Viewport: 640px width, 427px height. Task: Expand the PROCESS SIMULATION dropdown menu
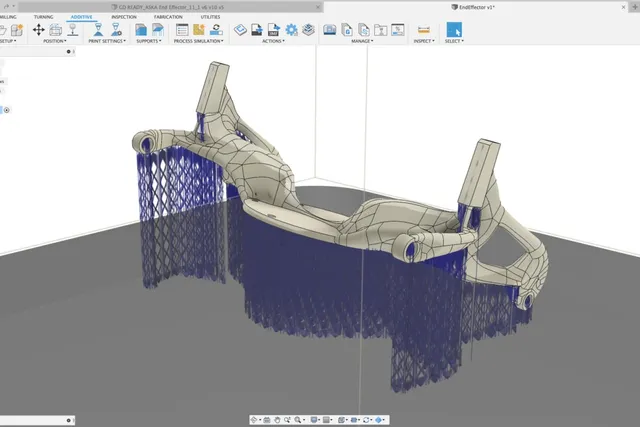point(199,41)
